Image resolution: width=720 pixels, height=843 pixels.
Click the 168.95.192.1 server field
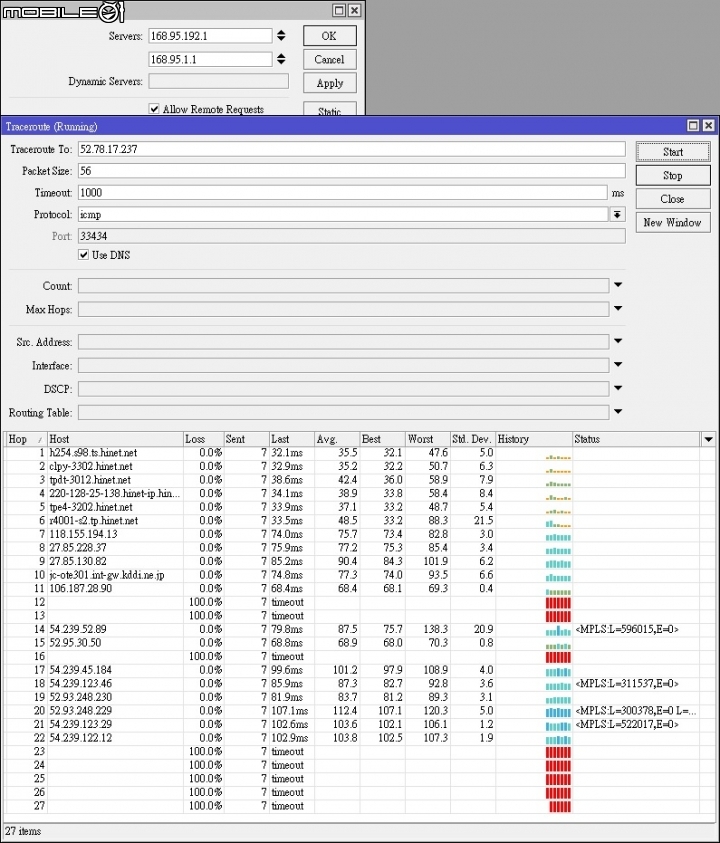pyautogui.click(x=210, y=36)
